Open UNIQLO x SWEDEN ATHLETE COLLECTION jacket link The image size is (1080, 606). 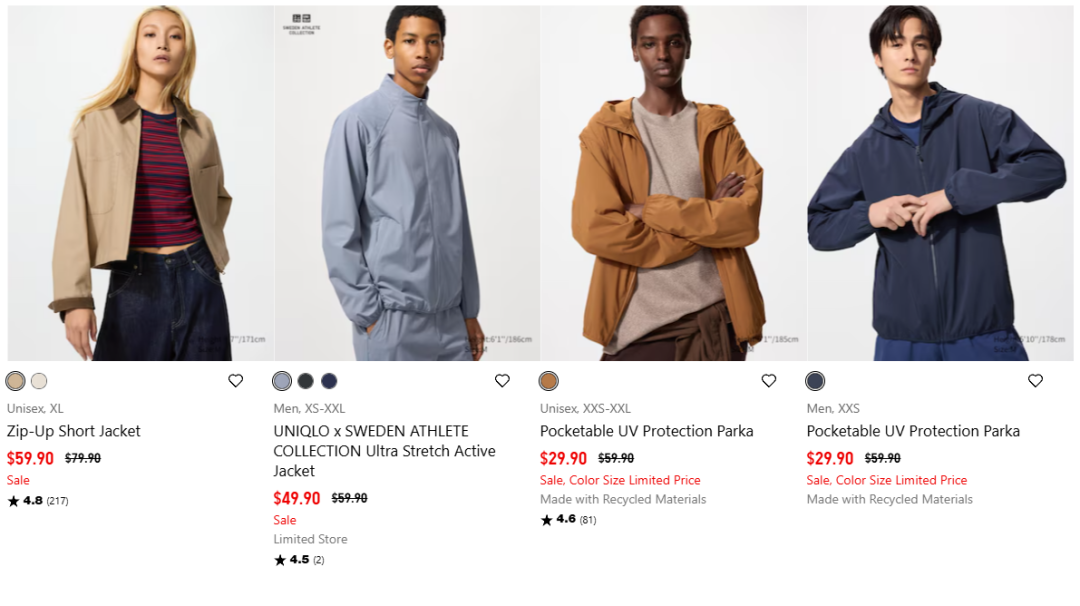[x=384, y=451]
